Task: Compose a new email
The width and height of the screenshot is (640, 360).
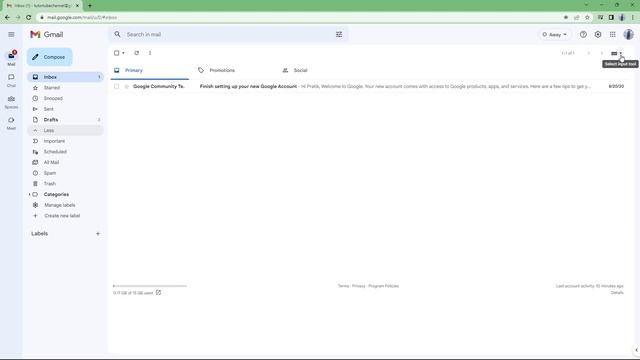Action: click(x=50, y=57)
